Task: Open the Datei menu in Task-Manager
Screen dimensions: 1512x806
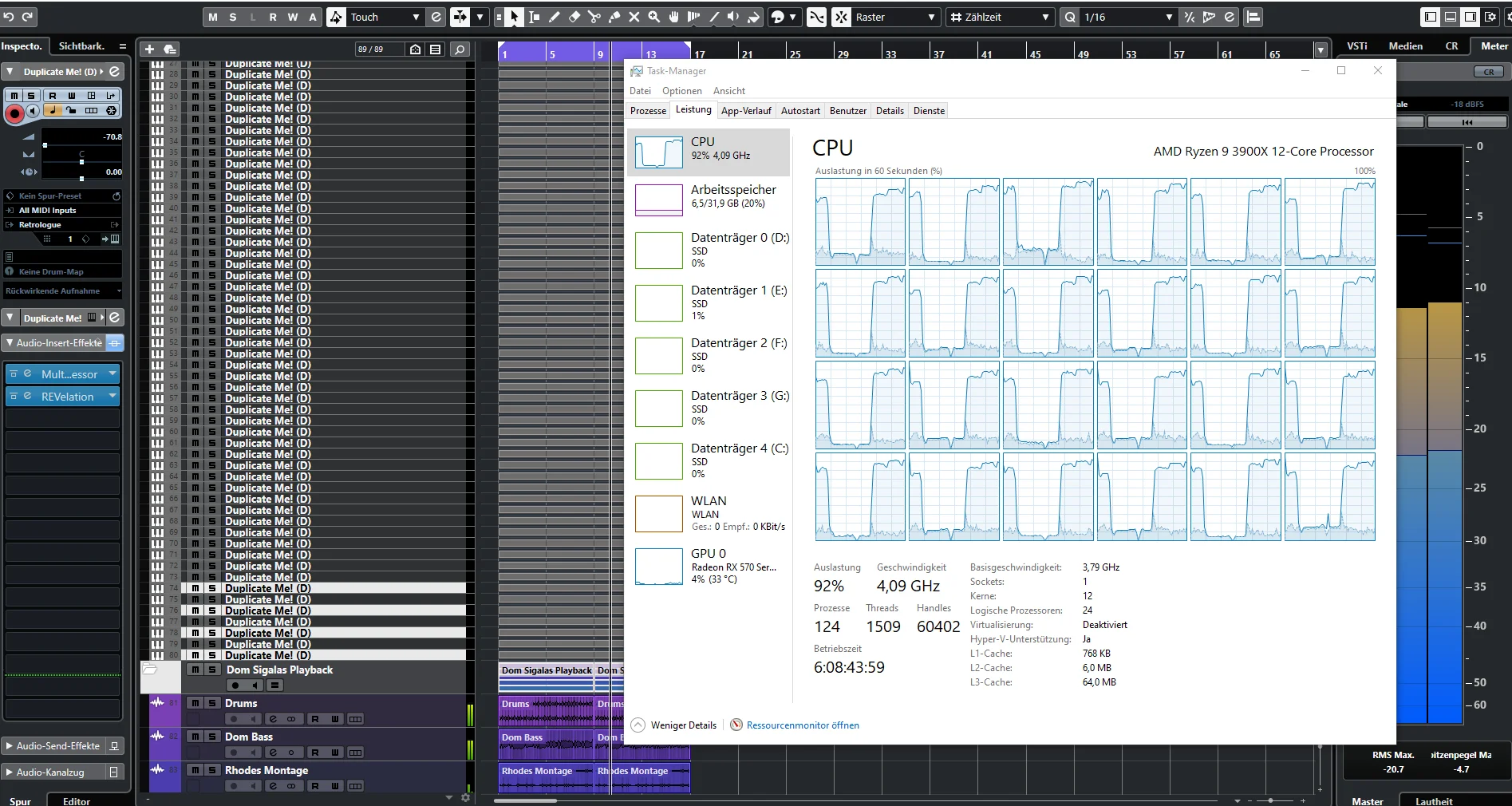Action: coord(640,91)
